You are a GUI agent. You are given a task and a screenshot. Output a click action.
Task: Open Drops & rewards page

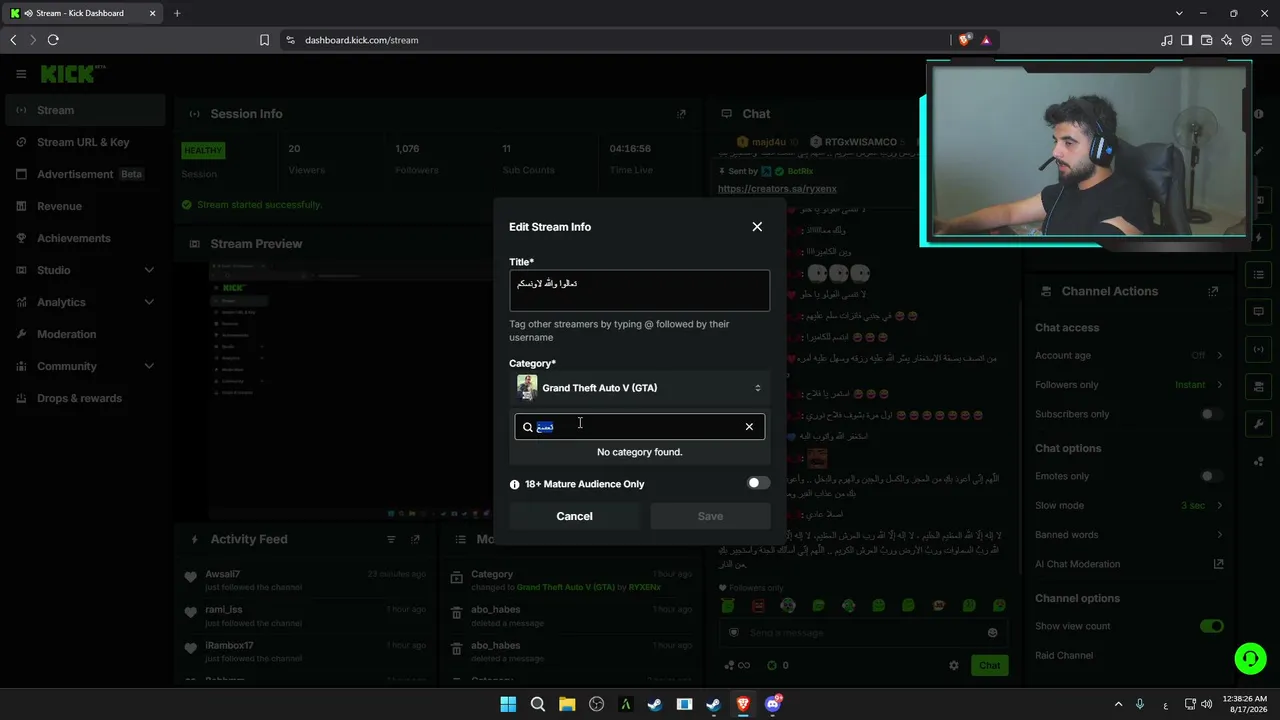click(85, 398)
